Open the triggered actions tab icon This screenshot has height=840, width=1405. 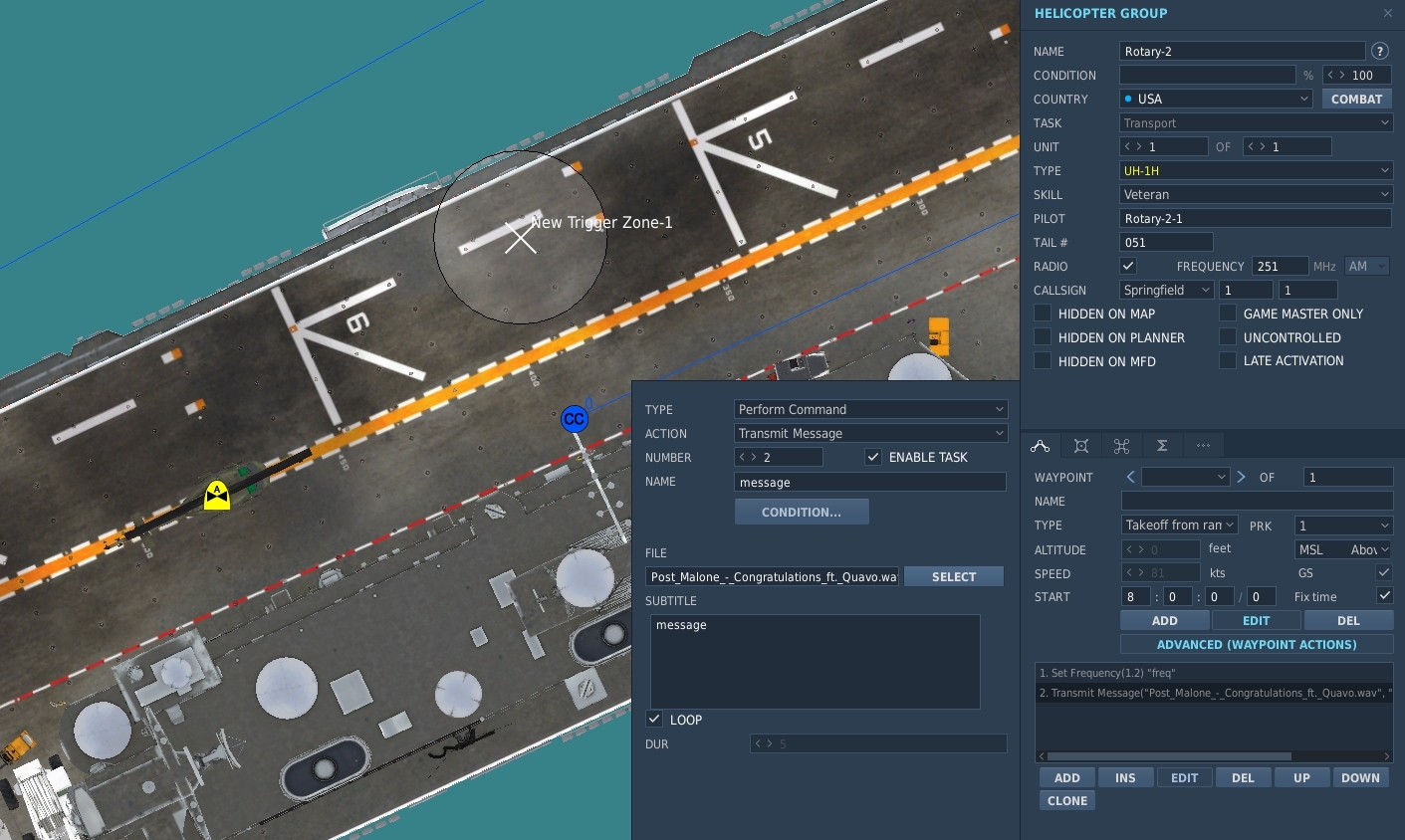click(1081, 446)
